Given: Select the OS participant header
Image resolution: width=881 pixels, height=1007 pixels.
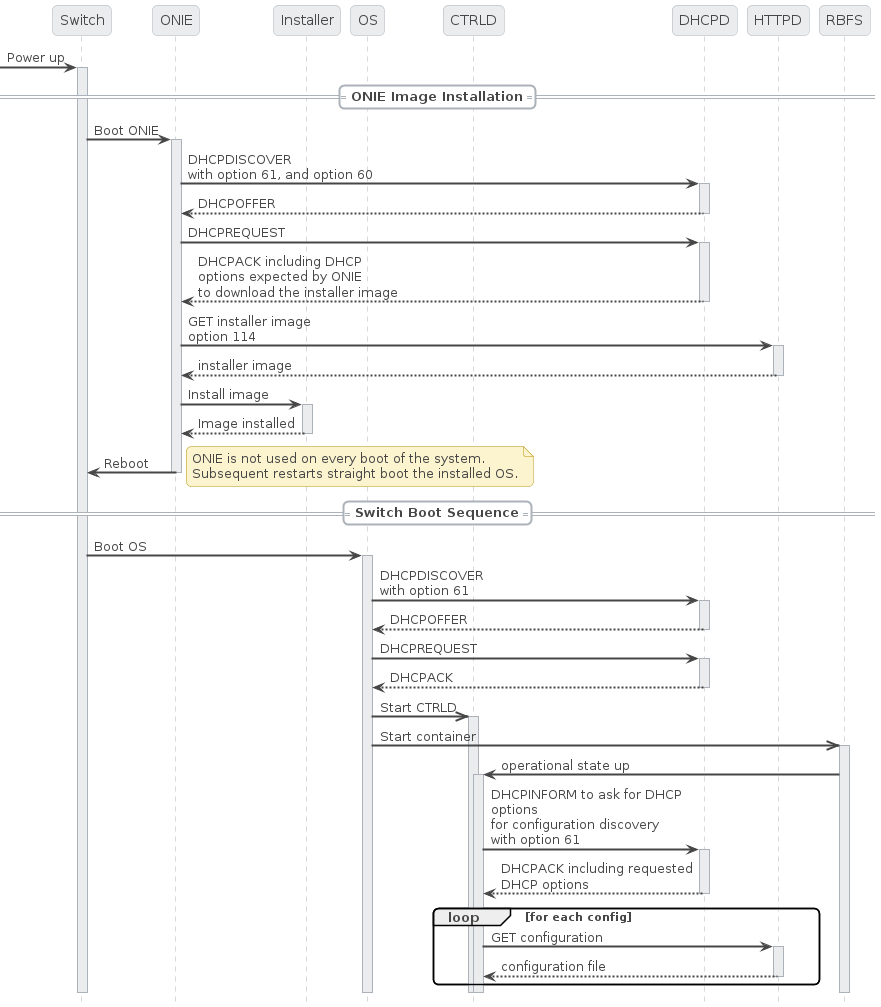Looking at the screenshot, I should [x=367, y=20].
